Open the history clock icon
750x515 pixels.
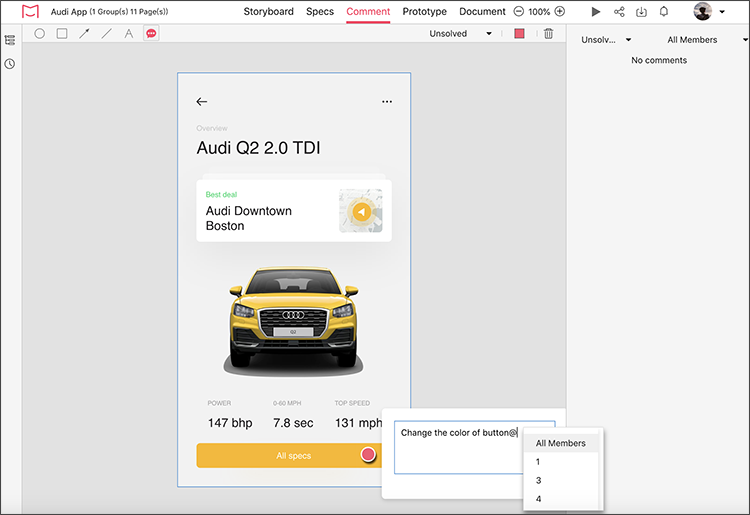click(10, 64)
